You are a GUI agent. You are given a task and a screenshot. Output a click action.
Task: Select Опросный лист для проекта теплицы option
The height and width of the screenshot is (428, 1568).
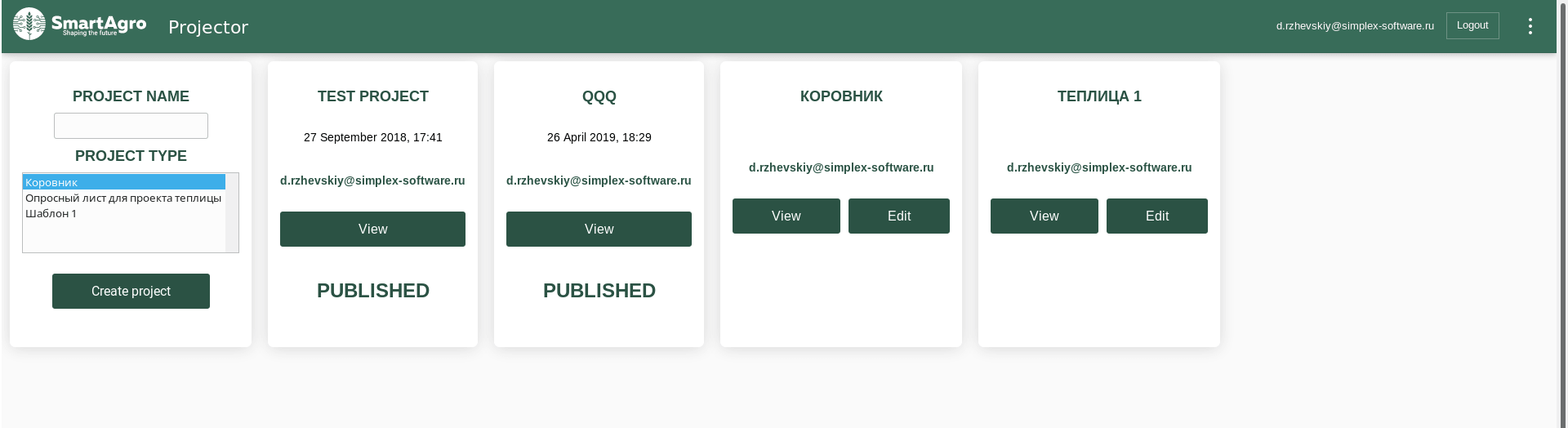pyautogui.click(x=122, y=198)
